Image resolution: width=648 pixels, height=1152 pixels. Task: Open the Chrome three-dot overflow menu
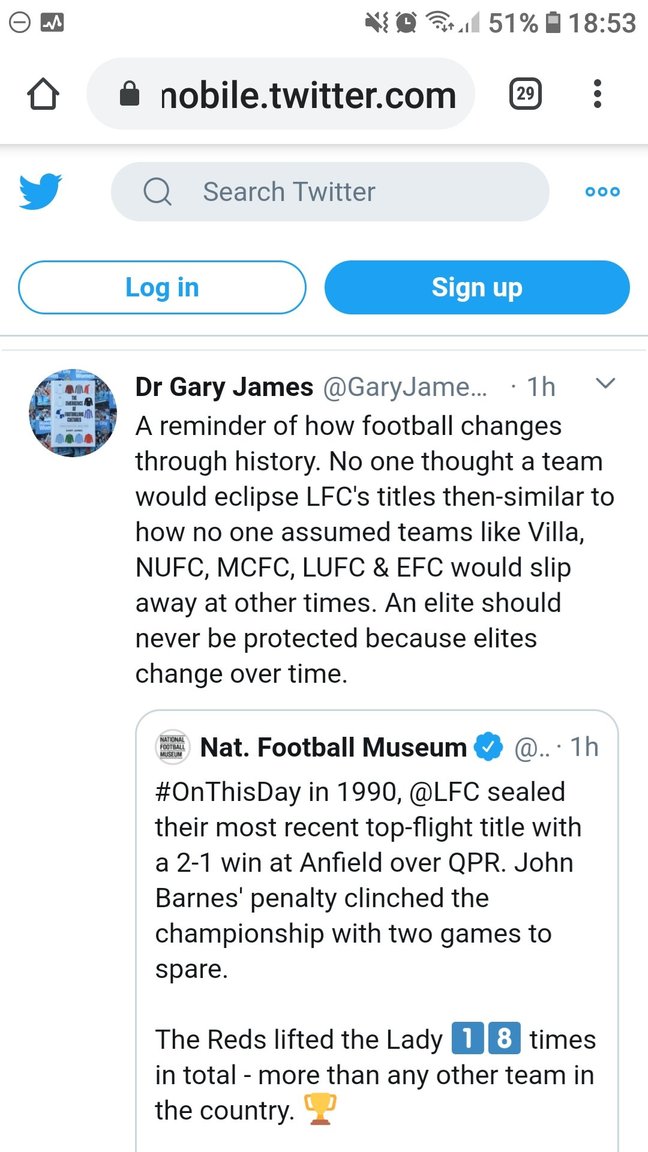597,94
